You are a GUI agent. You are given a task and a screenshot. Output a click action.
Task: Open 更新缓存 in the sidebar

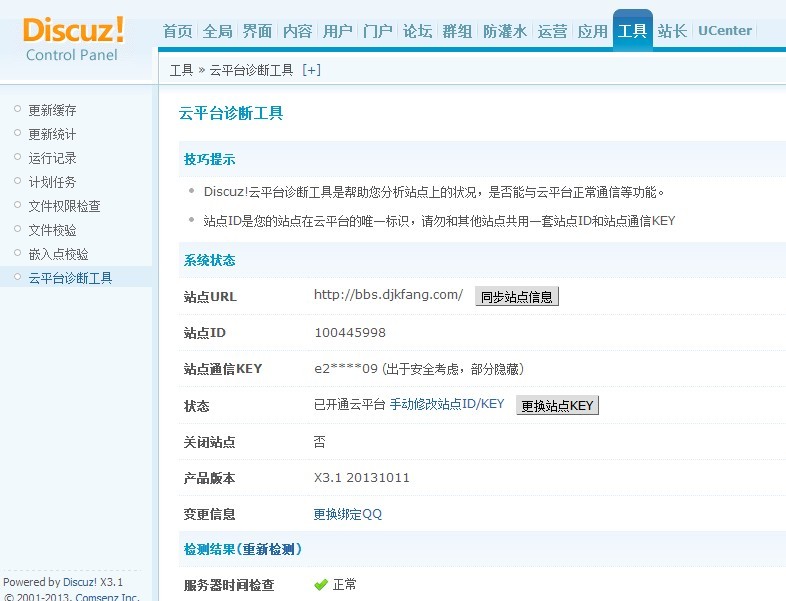point(52,110)
